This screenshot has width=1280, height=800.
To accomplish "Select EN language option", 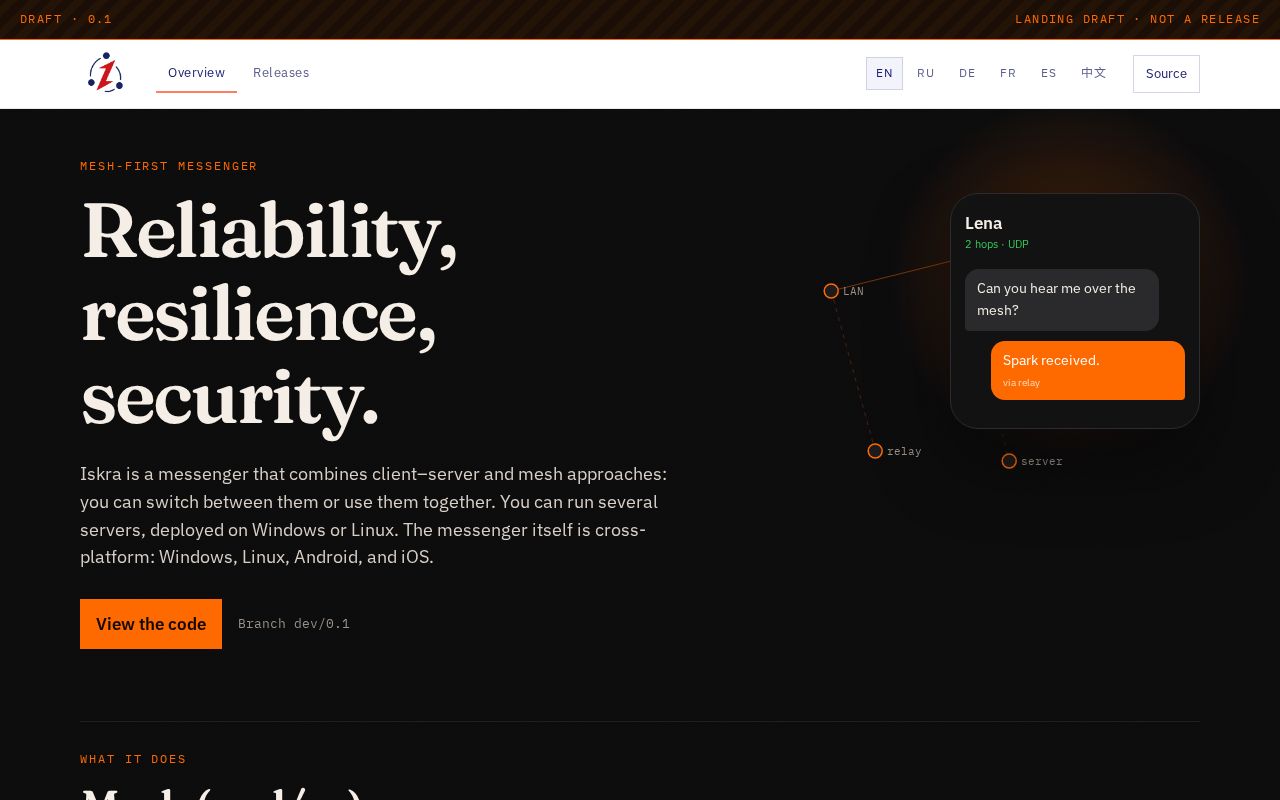I will tap(884, 73).
